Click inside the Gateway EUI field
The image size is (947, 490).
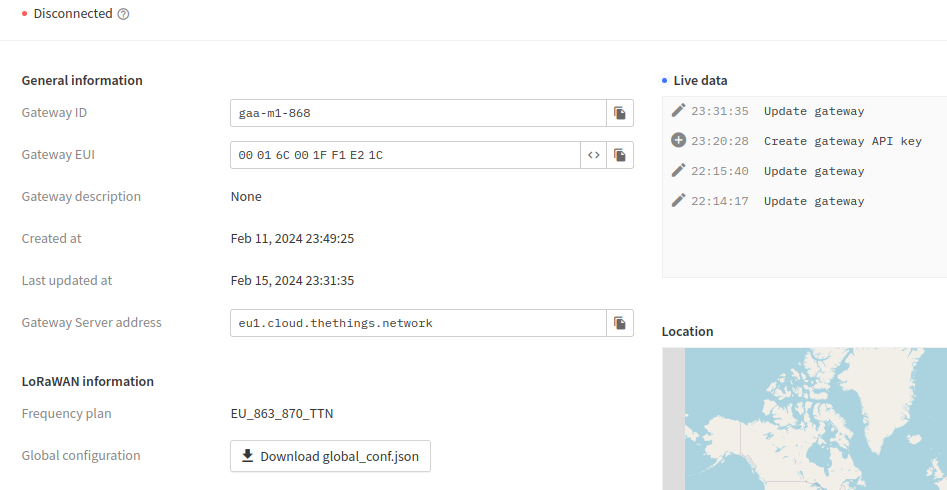pos(405,155)
